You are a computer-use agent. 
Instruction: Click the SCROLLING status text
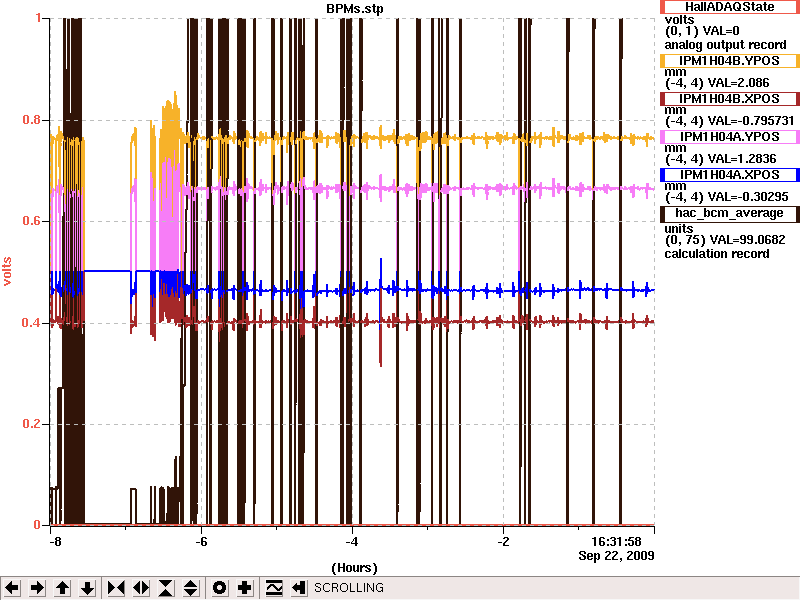pos(349,588)
